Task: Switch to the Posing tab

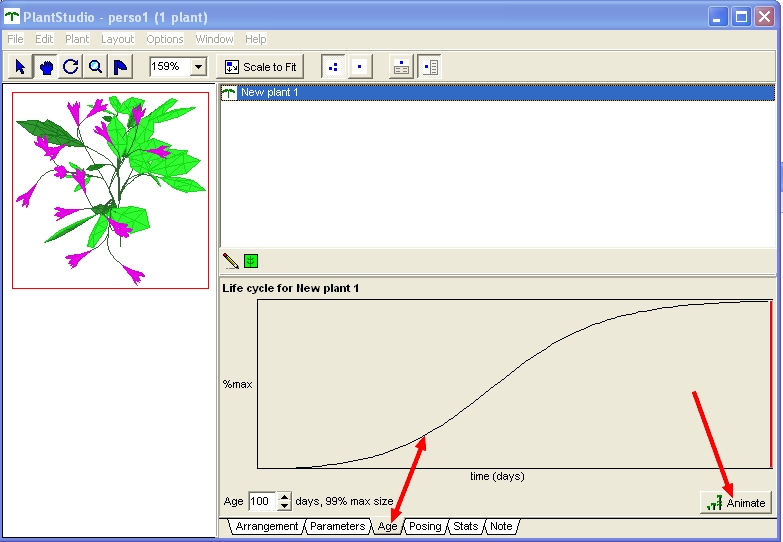Action: pos(425,527)
